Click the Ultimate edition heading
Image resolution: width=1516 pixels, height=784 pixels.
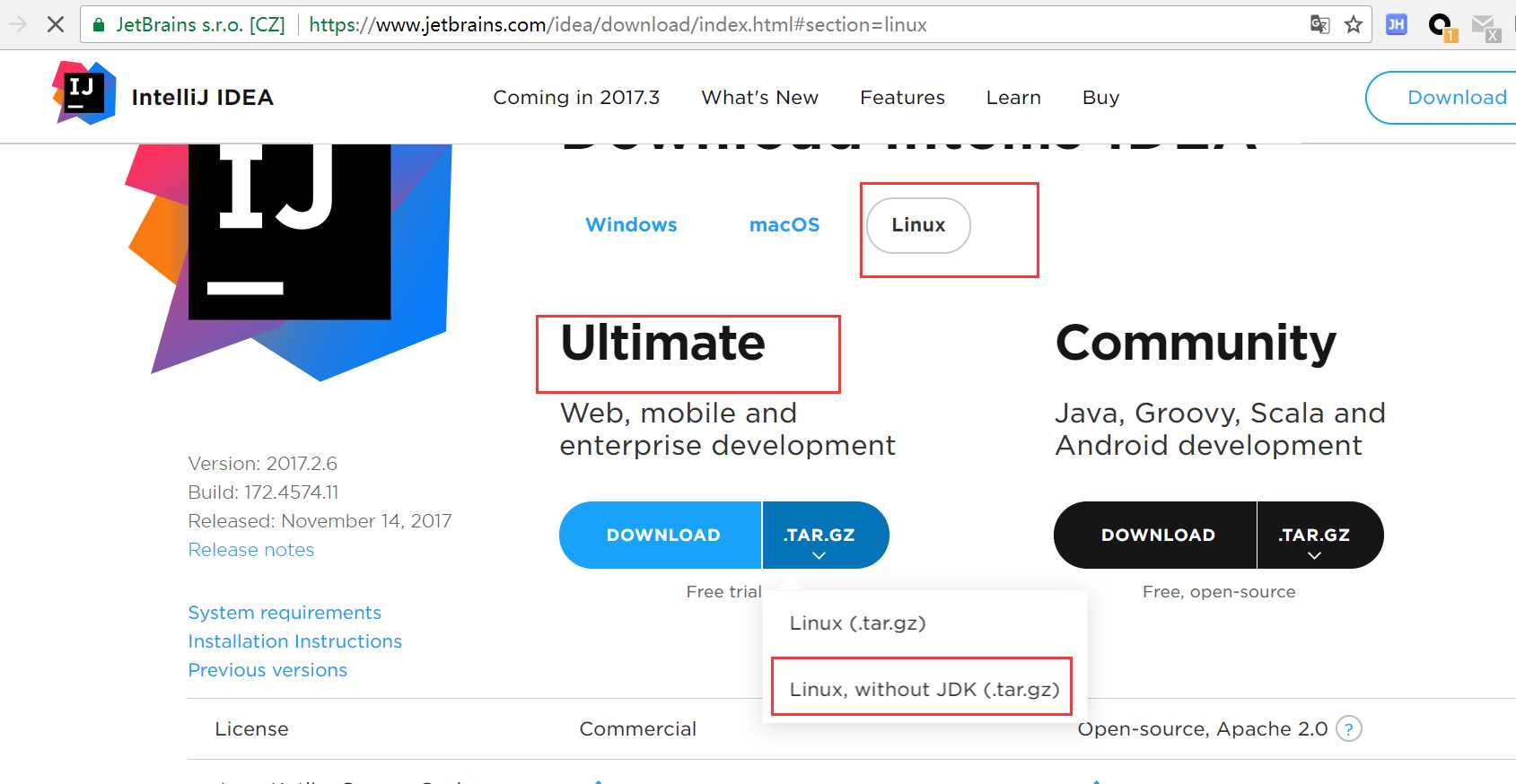coord(662,343)
